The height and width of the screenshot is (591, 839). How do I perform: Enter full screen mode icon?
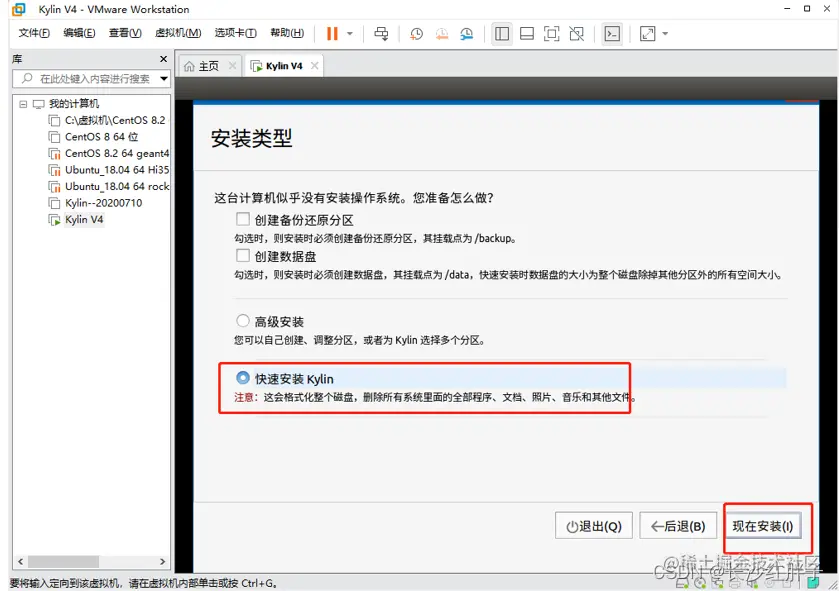tap(551, 33)
